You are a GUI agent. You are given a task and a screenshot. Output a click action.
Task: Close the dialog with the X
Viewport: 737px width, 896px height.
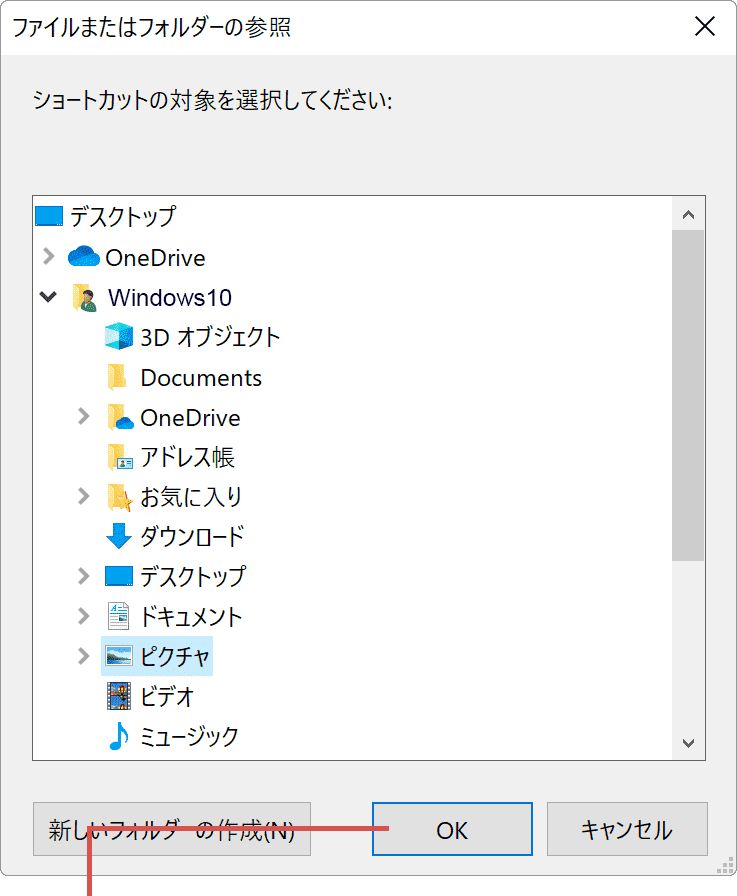point(705,27)
